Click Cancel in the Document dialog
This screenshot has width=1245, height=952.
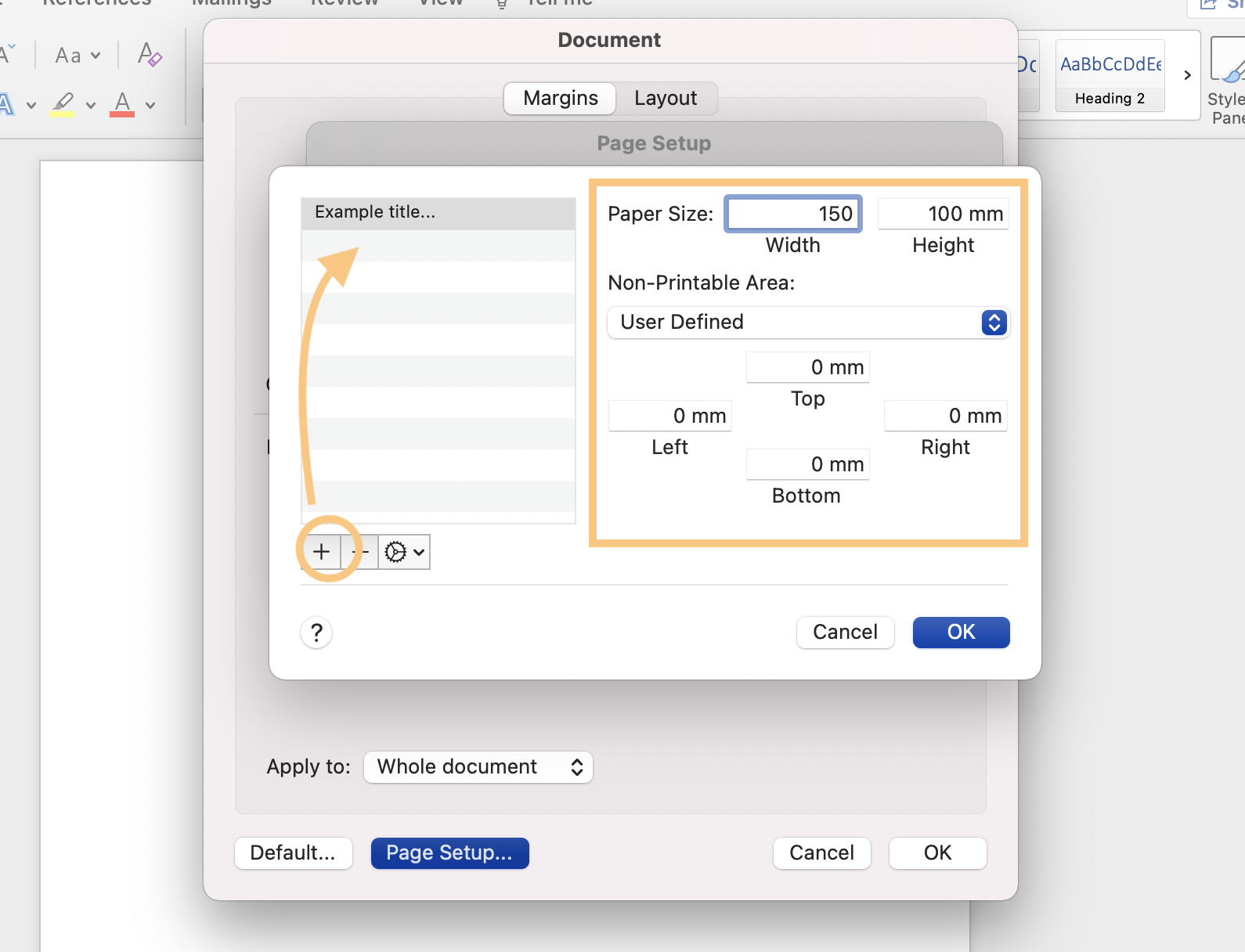coord(821,853)
